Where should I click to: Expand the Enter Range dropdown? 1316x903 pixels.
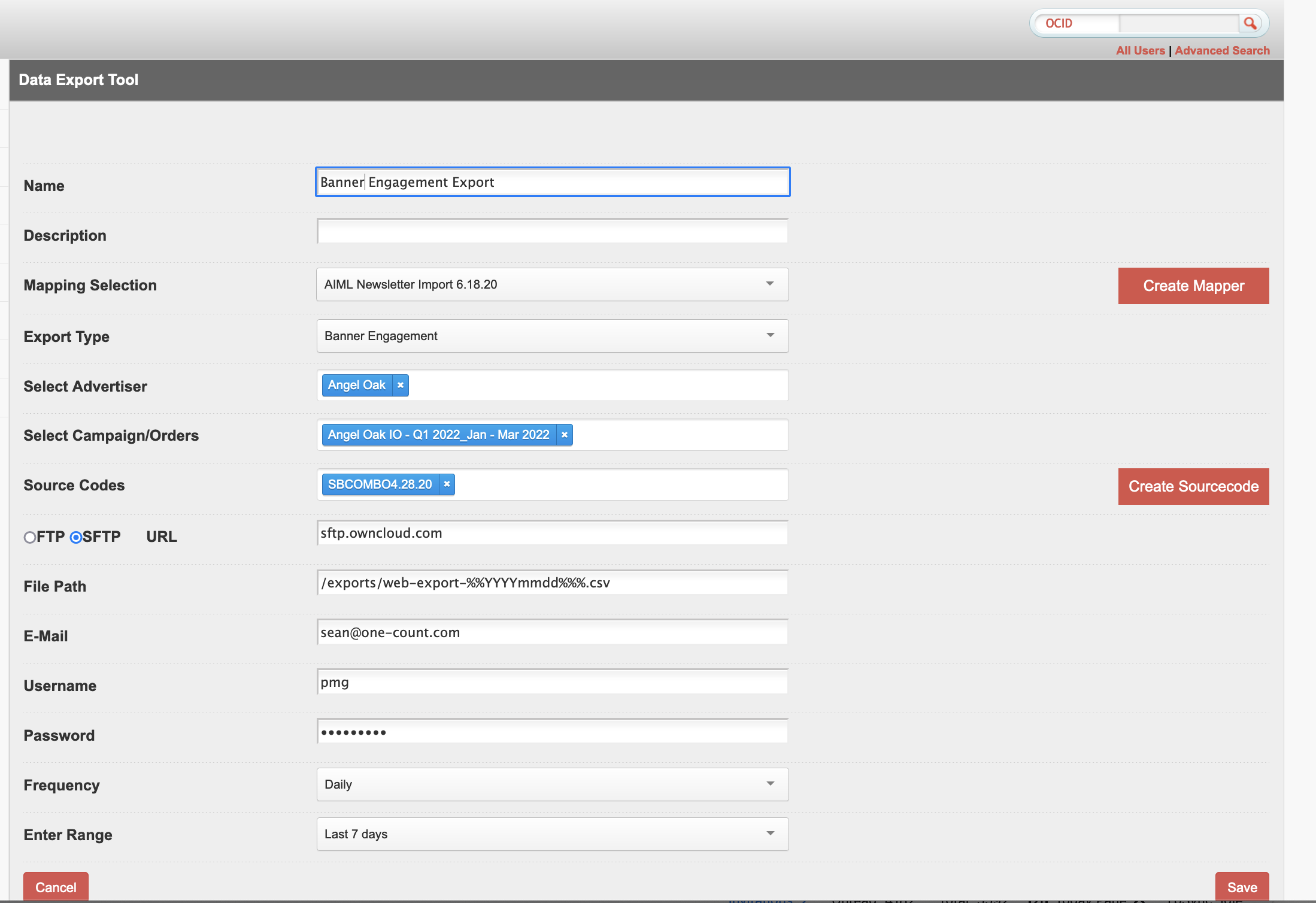552,834
